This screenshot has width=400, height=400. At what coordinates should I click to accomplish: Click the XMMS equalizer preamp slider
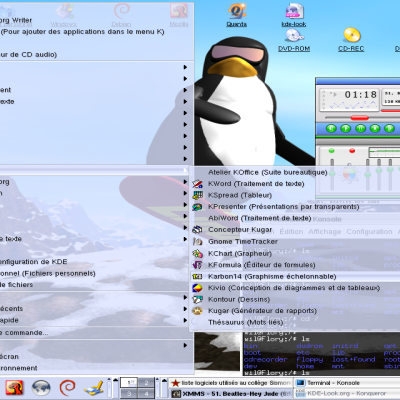(x=332, y=174)
